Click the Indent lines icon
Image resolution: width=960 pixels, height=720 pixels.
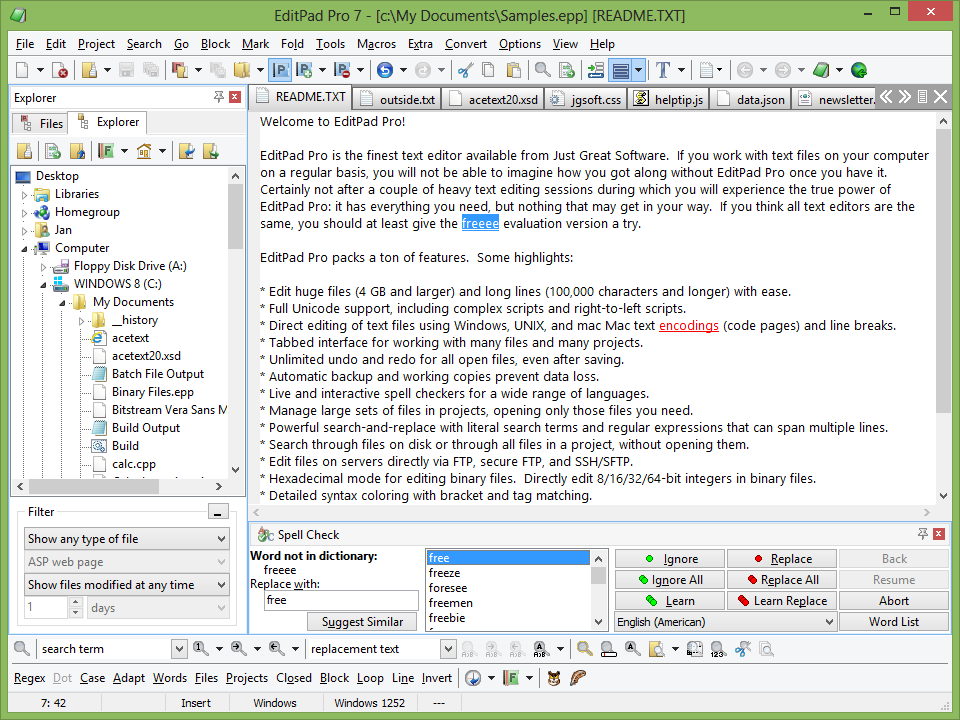[x=595, y=70]
